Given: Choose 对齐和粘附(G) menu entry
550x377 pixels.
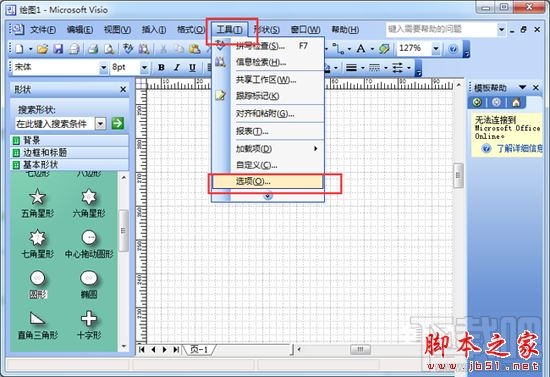Looking at the screenshot, I should pyautogui.click(x=268, y=114).
